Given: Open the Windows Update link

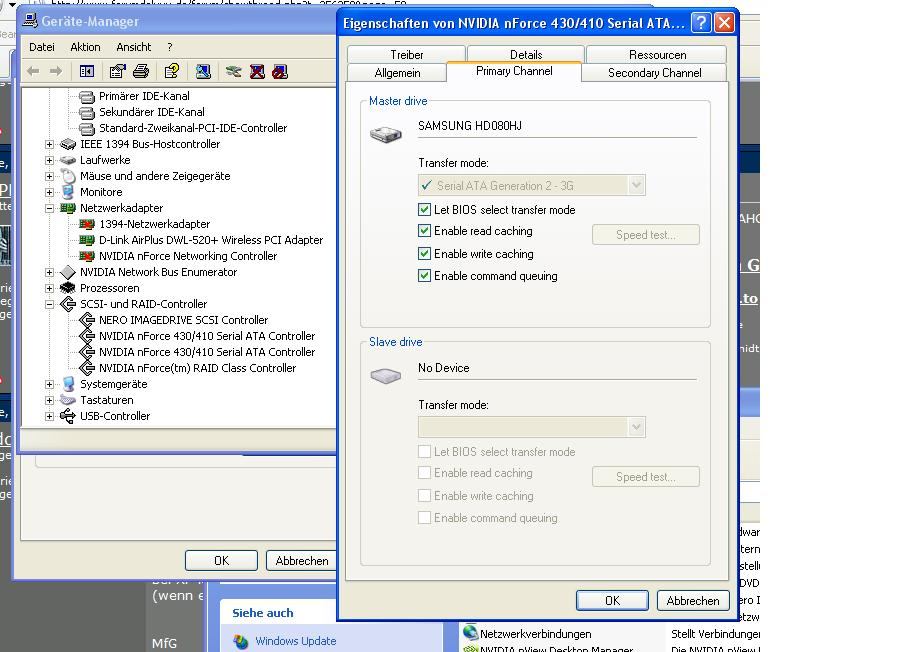Looking at the screenshot, I should pos(296,641).
